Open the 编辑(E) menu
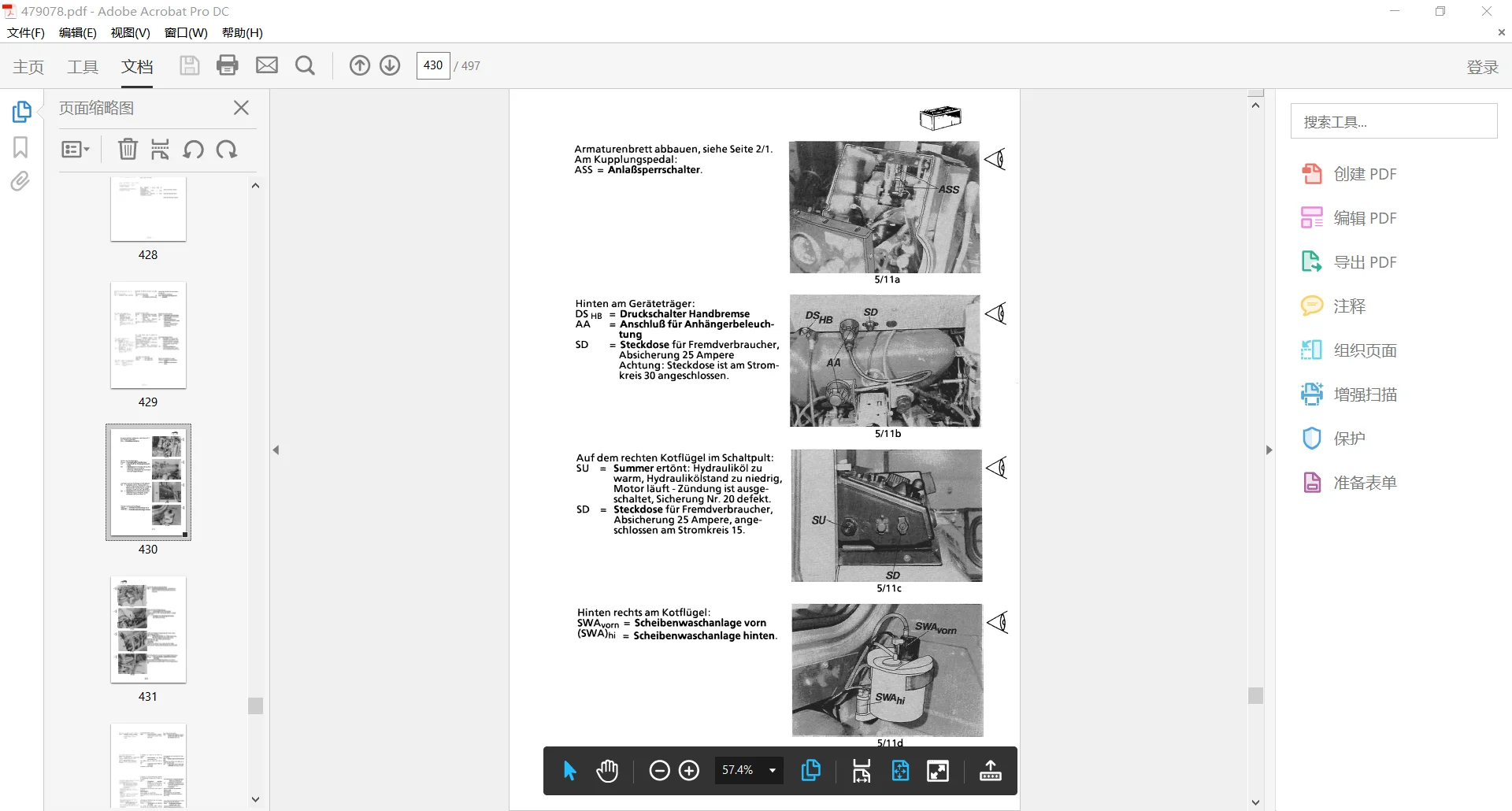The image size is (1512, 811). point(78,32)
